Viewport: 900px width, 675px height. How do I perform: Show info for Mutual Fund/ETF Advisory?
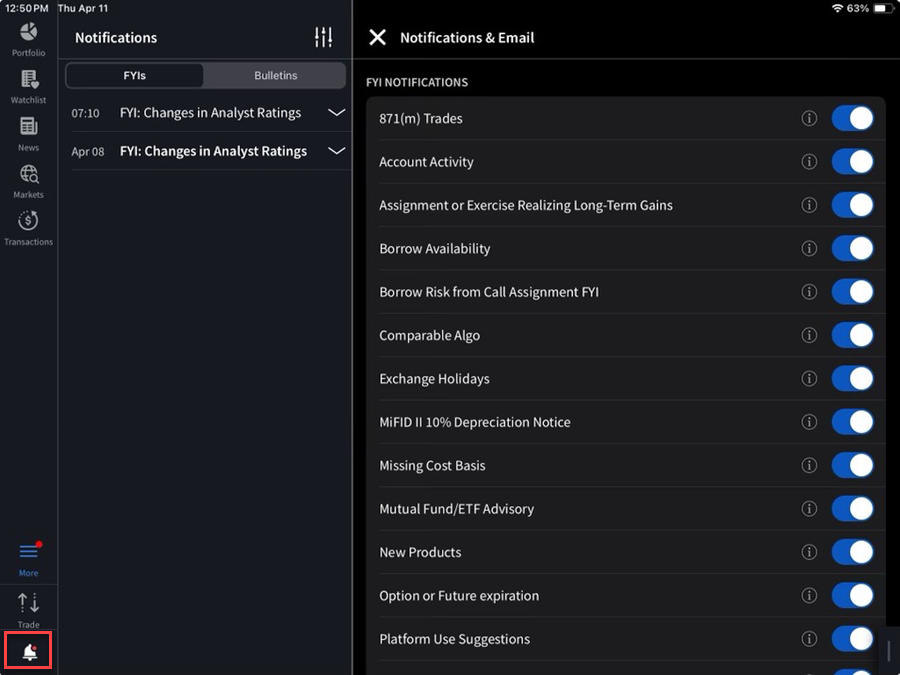click(x=809, y=509)
